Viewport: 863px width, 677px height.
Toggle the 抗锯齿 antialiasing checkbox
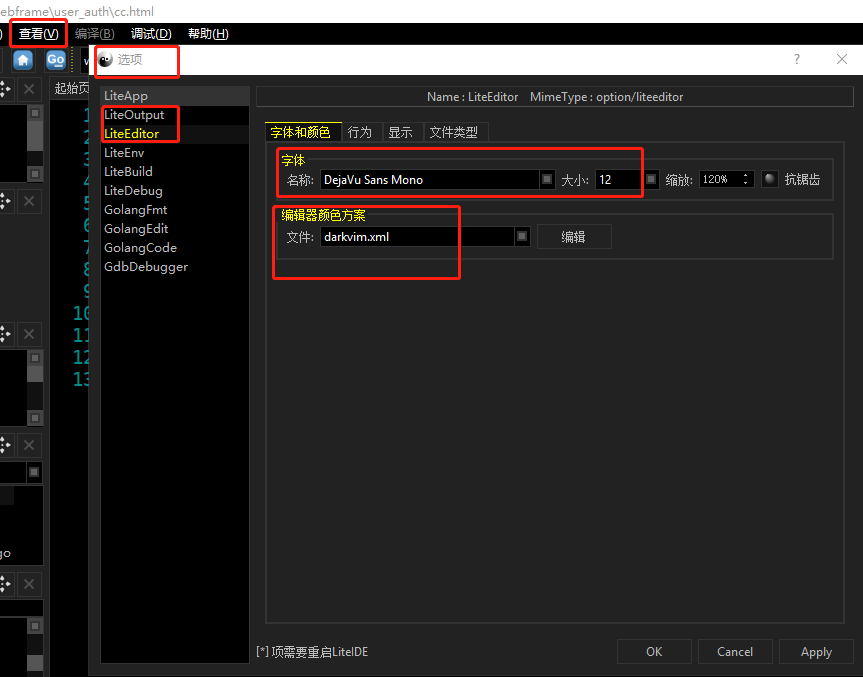coord(770,179)
